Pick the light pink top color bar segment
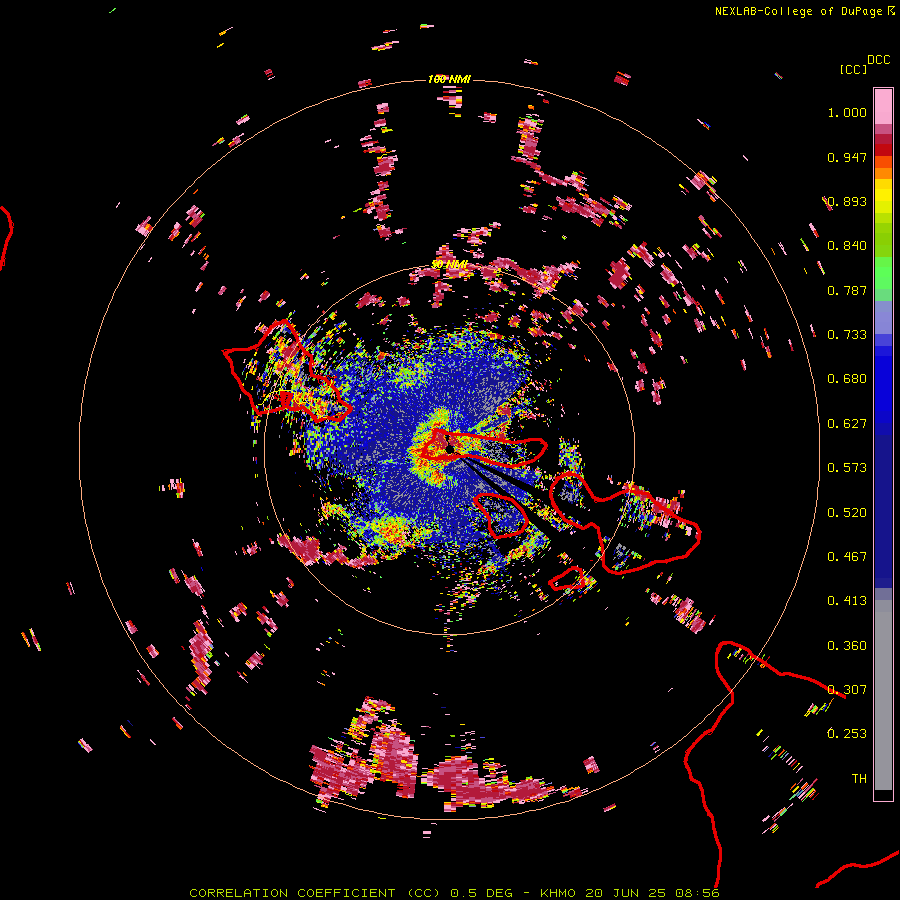 (883, 106)
